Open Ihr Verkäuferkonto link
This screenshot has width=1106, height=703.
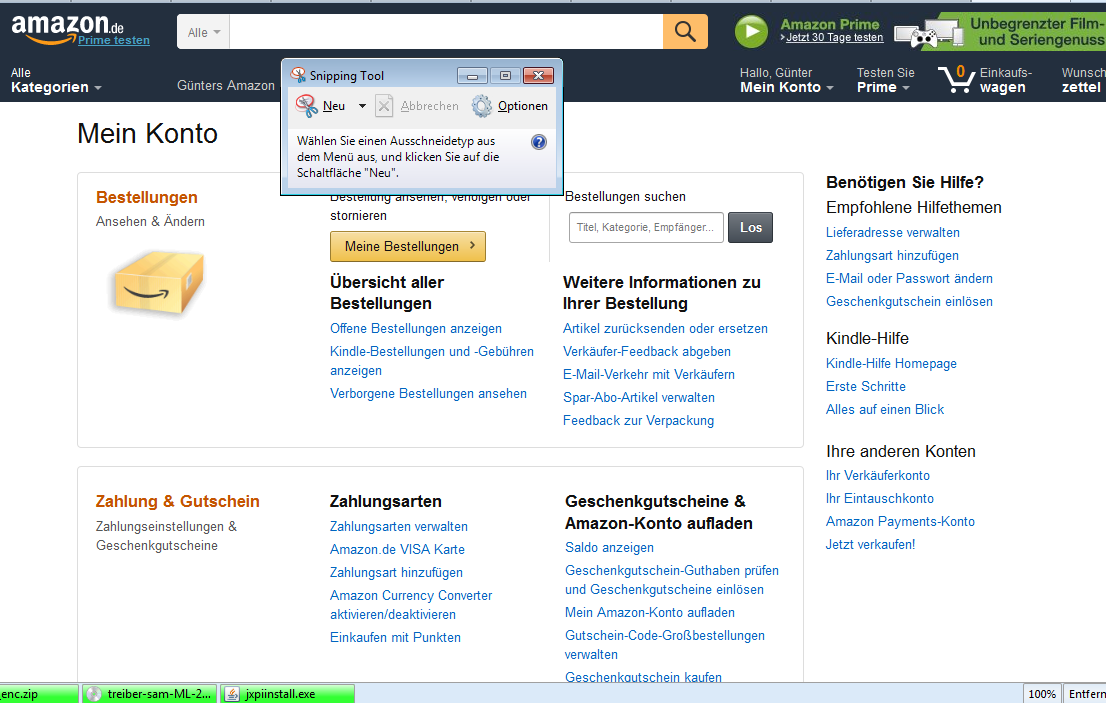(x=877, y=475)
